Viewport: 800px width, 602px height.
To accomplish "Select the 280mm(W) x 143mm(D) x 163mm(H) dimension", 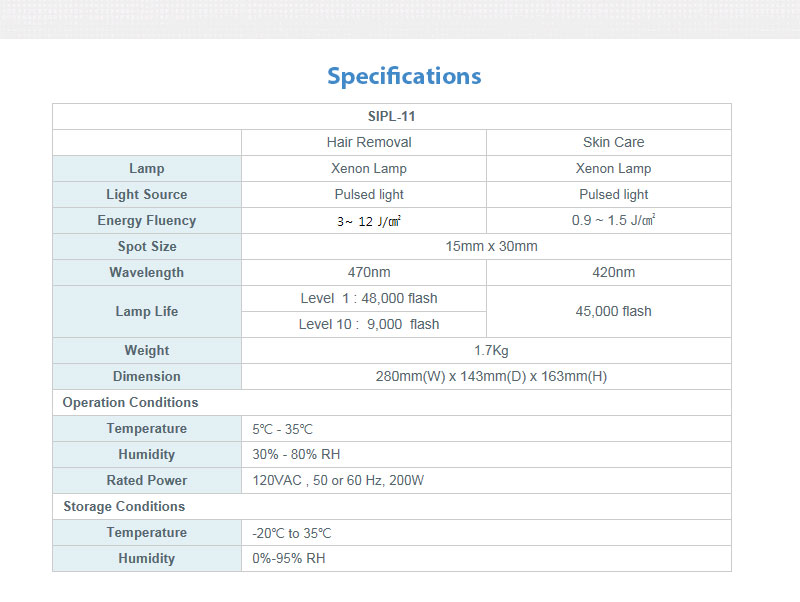I will pyautogui.click(x=491, y=376).
